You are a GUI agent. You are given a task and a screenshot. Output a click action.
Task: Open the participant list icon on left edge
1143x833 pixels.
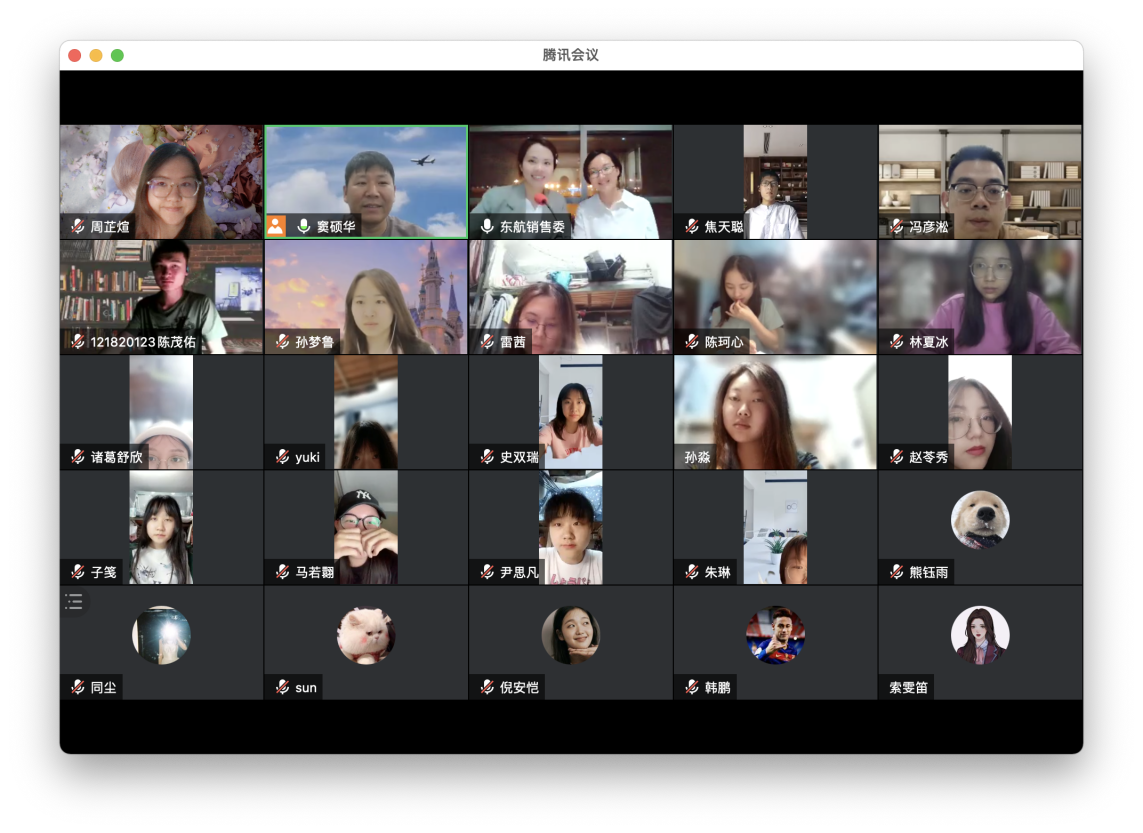point(74,601)
